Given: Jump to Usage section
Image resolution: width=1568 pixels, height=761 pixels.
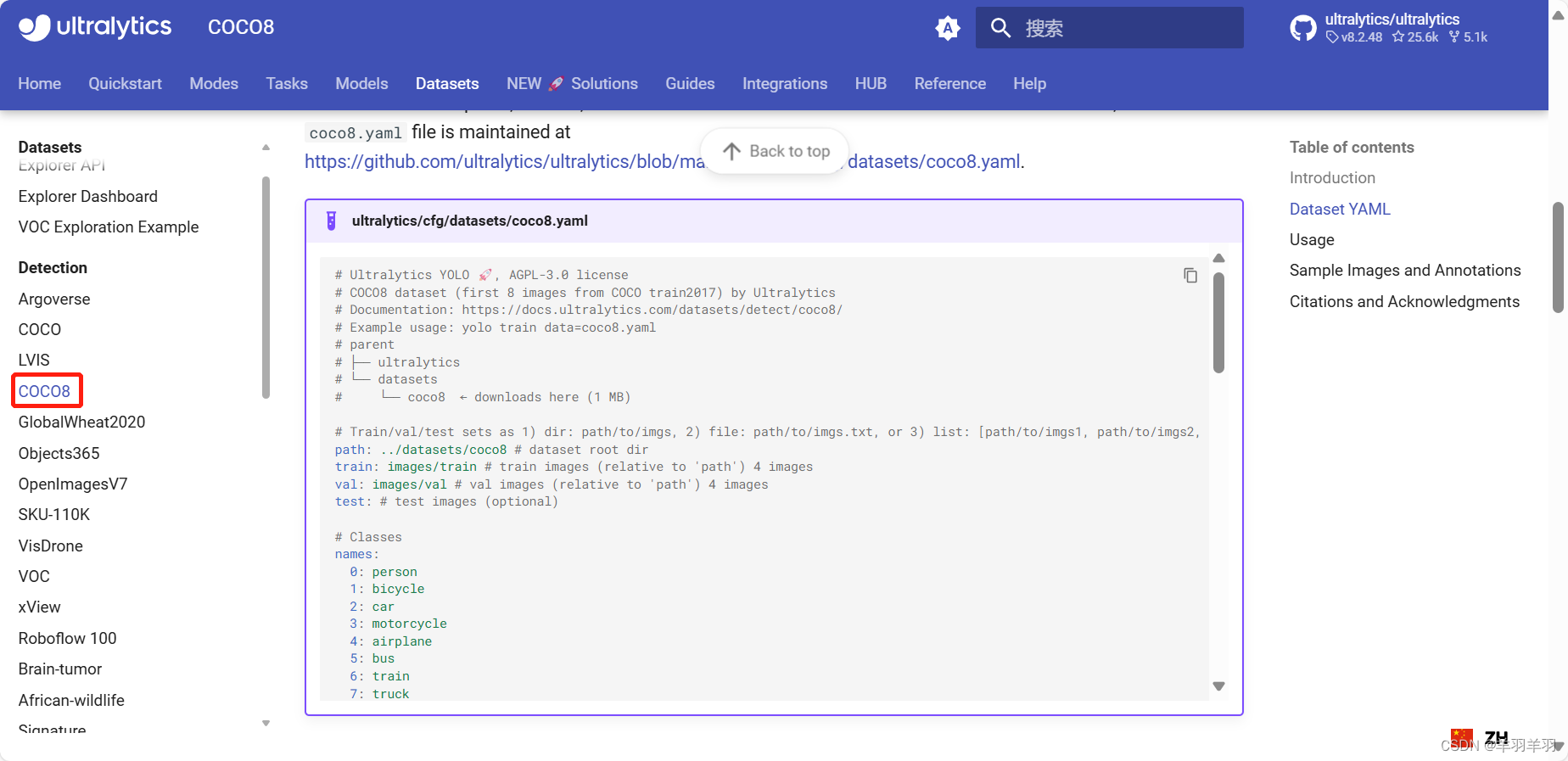Looking at the screenshot, I should (1312, 240).
